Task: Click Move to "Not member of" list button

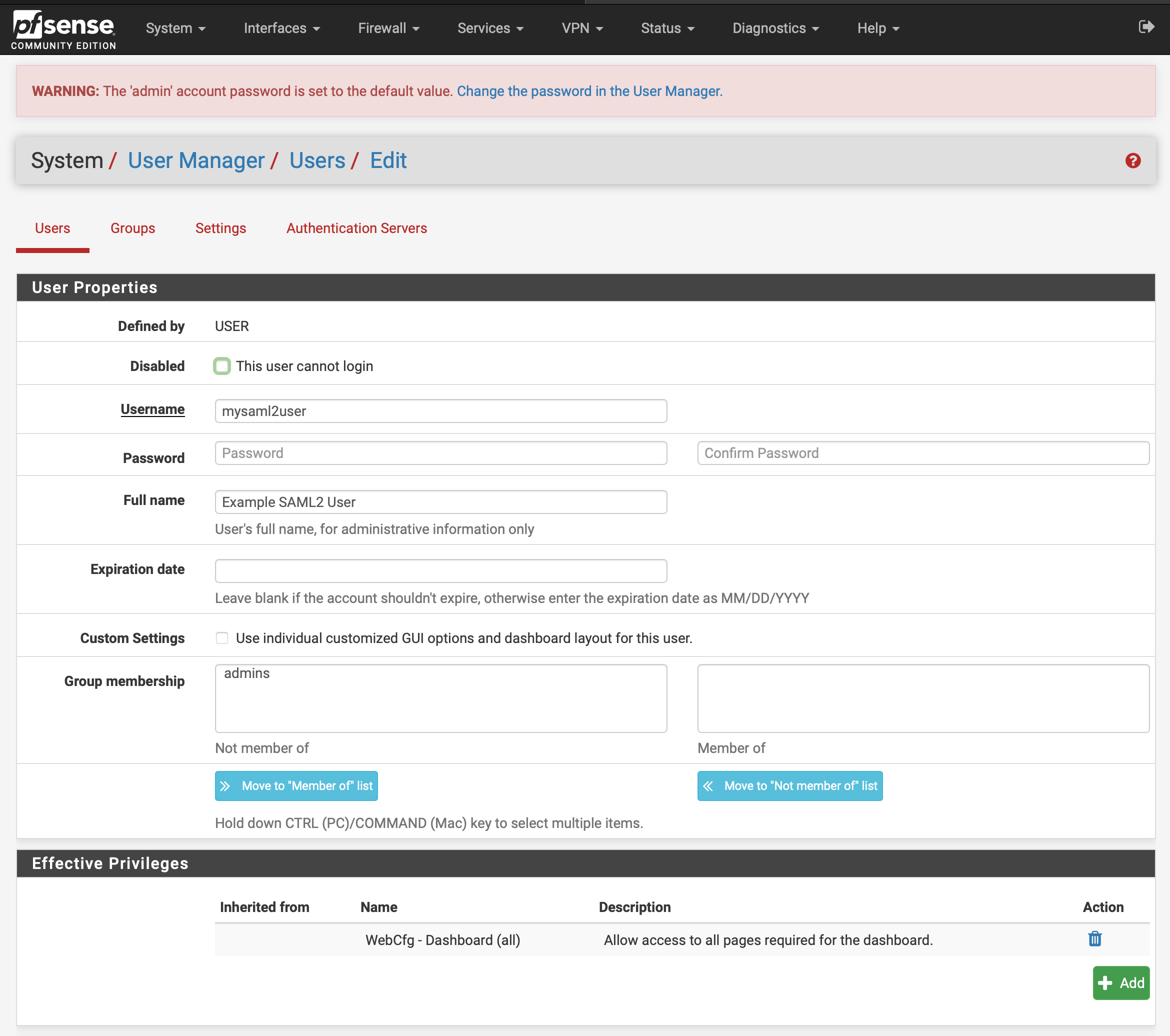Action: click(x=789, y=786)
